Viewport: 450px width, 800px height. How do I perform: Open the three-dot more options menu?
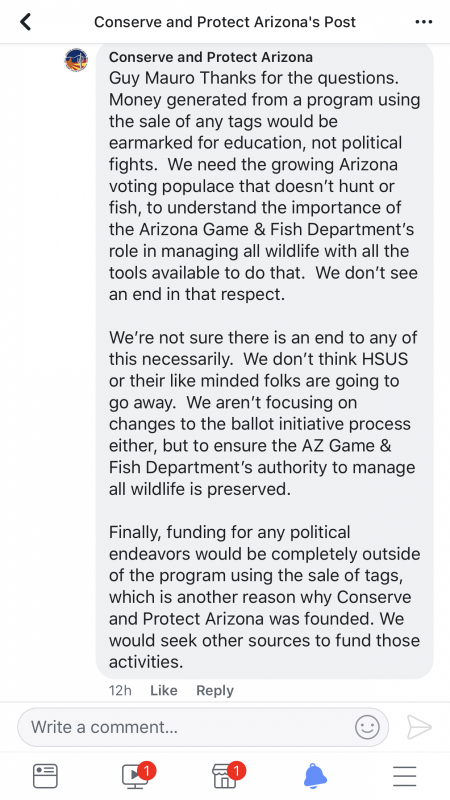(423, 22)
